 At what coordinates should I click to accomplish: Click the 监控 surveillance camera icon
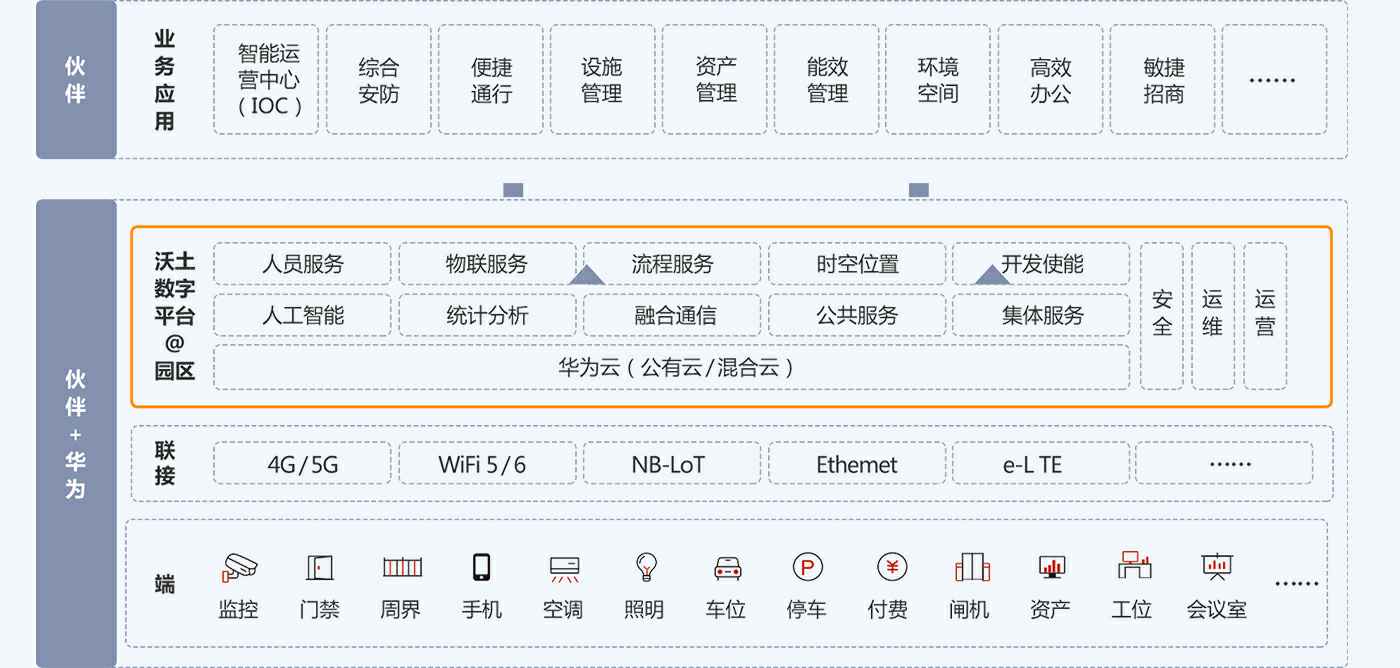coord(238,568)
